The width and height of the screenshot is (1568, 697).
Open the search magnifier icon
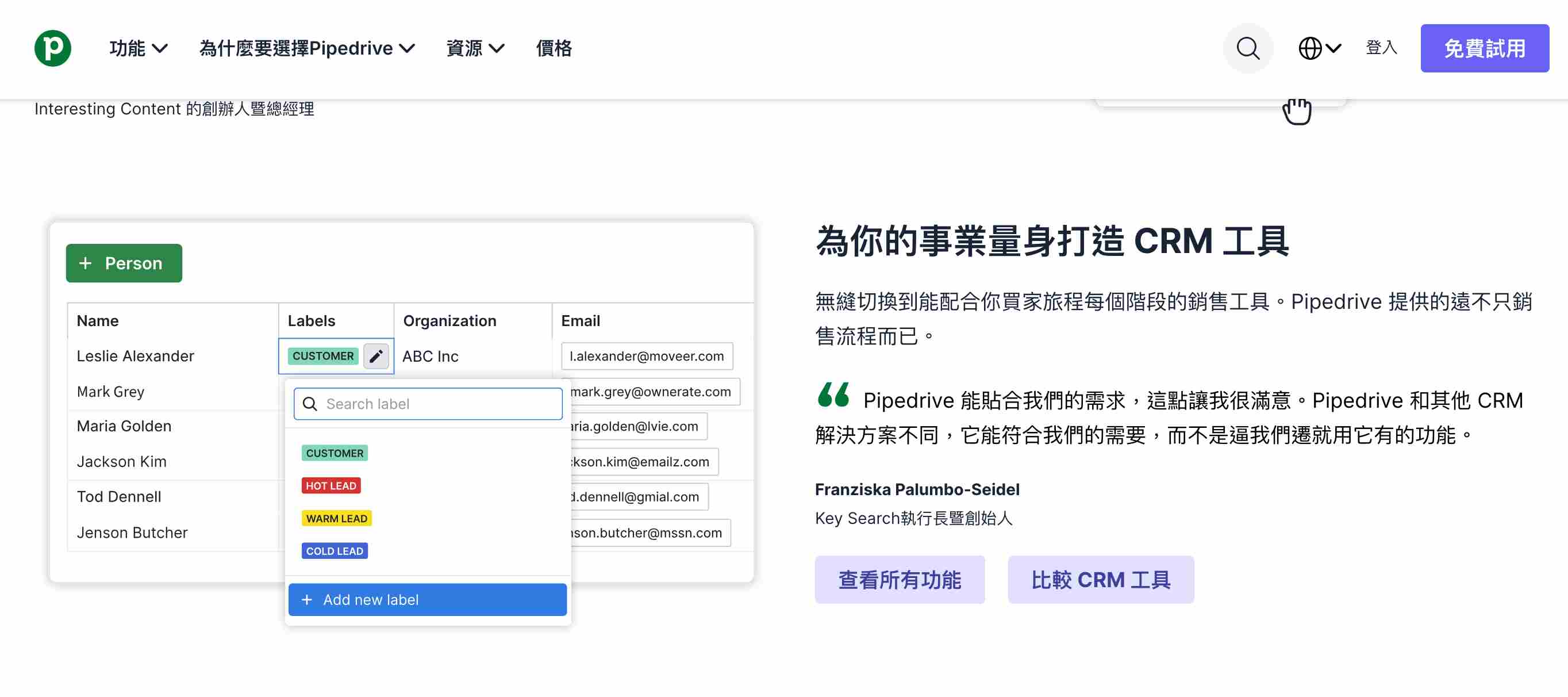[1248, 48]
